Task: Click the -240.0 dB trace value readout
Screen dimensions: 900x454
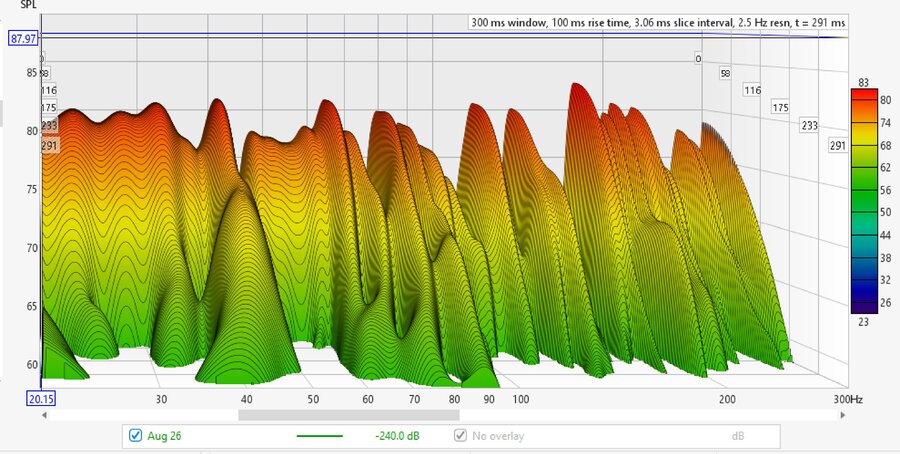Action: click(x=397, y=436)
